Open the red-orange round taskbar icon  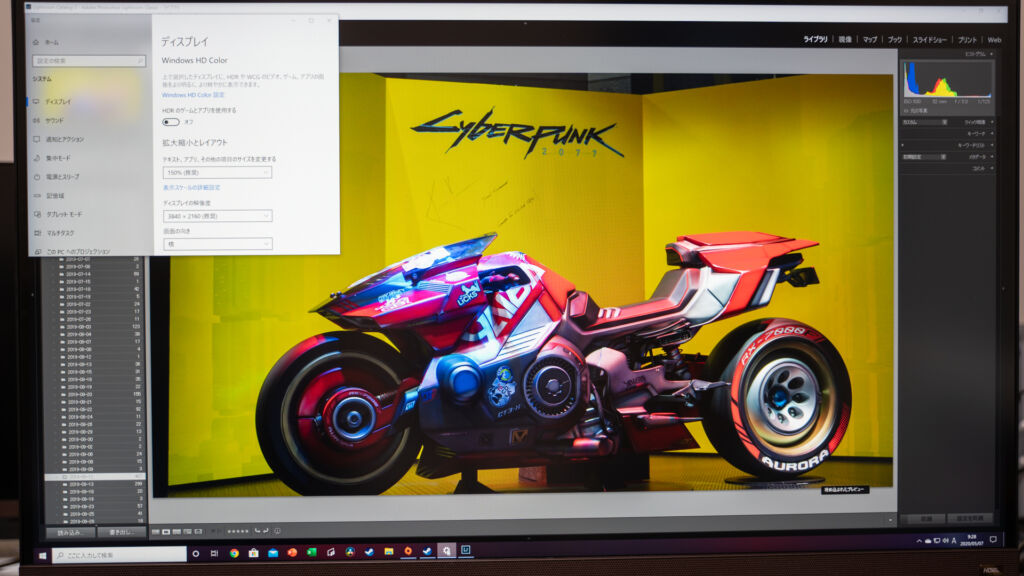click(x=292, y=553)
